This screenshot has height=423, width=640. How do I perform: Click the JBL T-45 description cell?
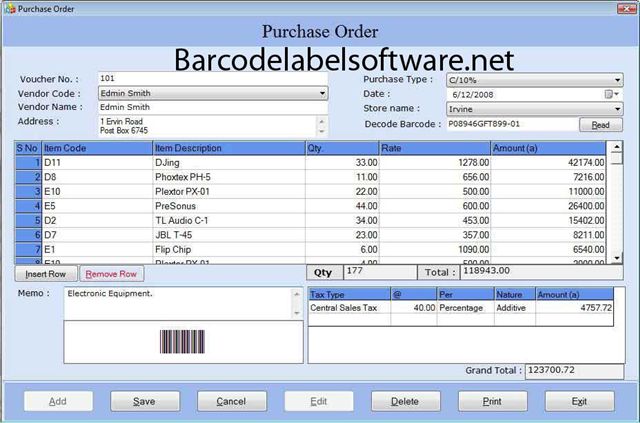[x=229, y=235]
